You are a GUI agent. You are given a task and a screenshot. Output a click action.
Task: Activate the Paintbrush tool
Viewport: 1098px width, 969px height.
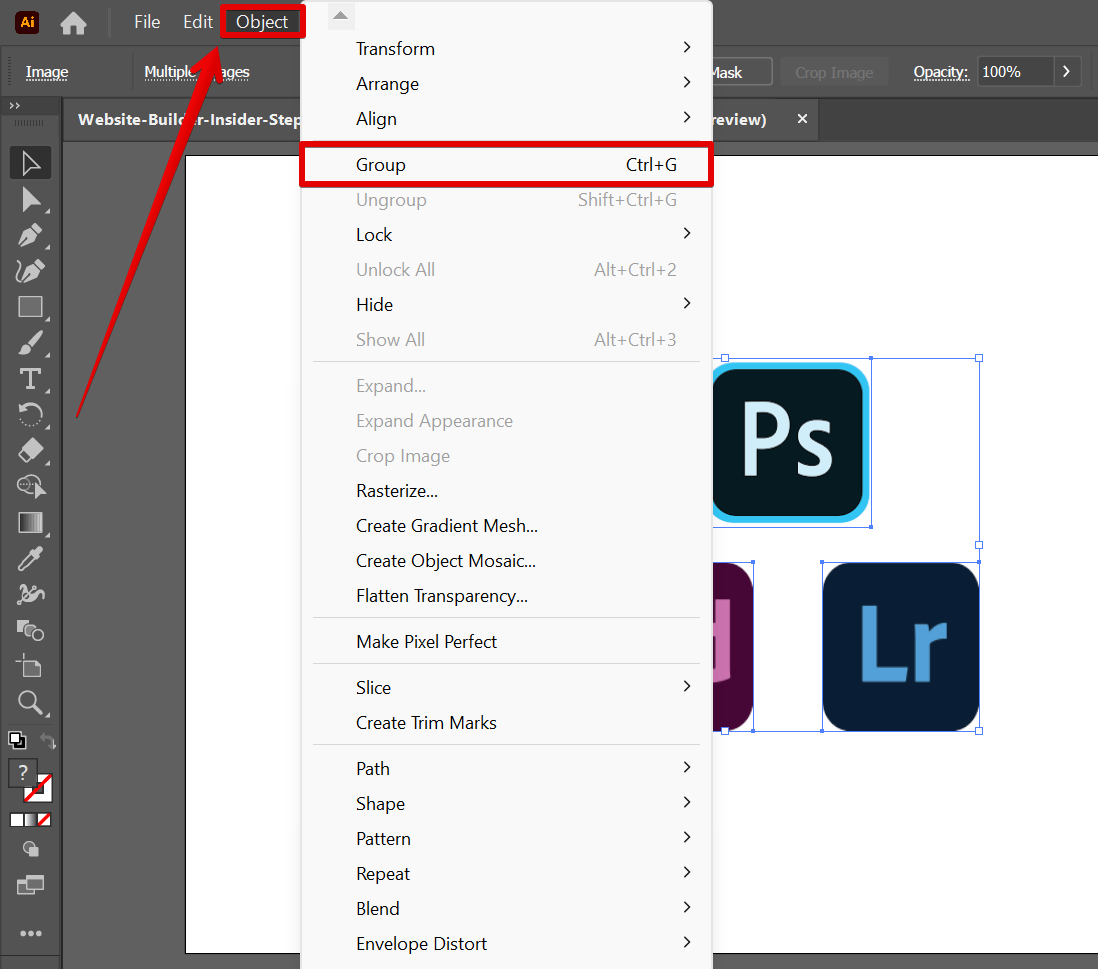pyautogui.click(x=30, y=343)
